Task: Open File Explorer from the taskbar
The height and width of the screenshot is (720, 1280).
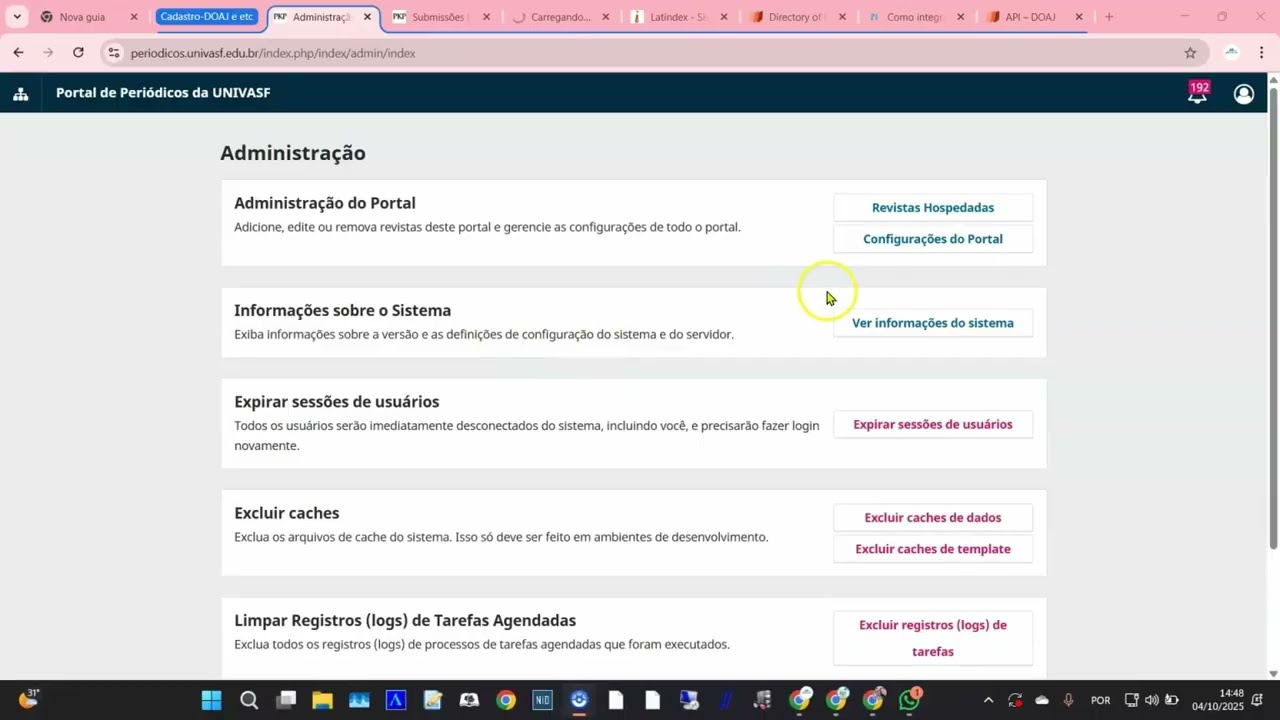Action: coord(322,700)
